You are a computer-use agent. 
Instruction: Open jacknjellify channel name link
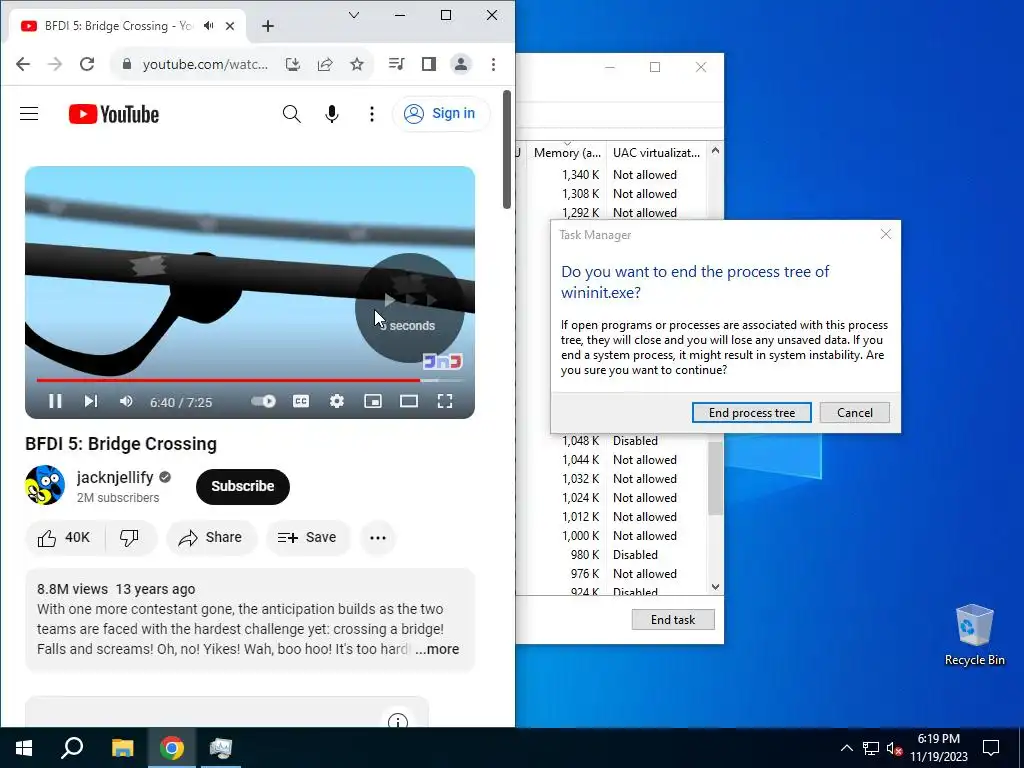[x=115, y=477]
